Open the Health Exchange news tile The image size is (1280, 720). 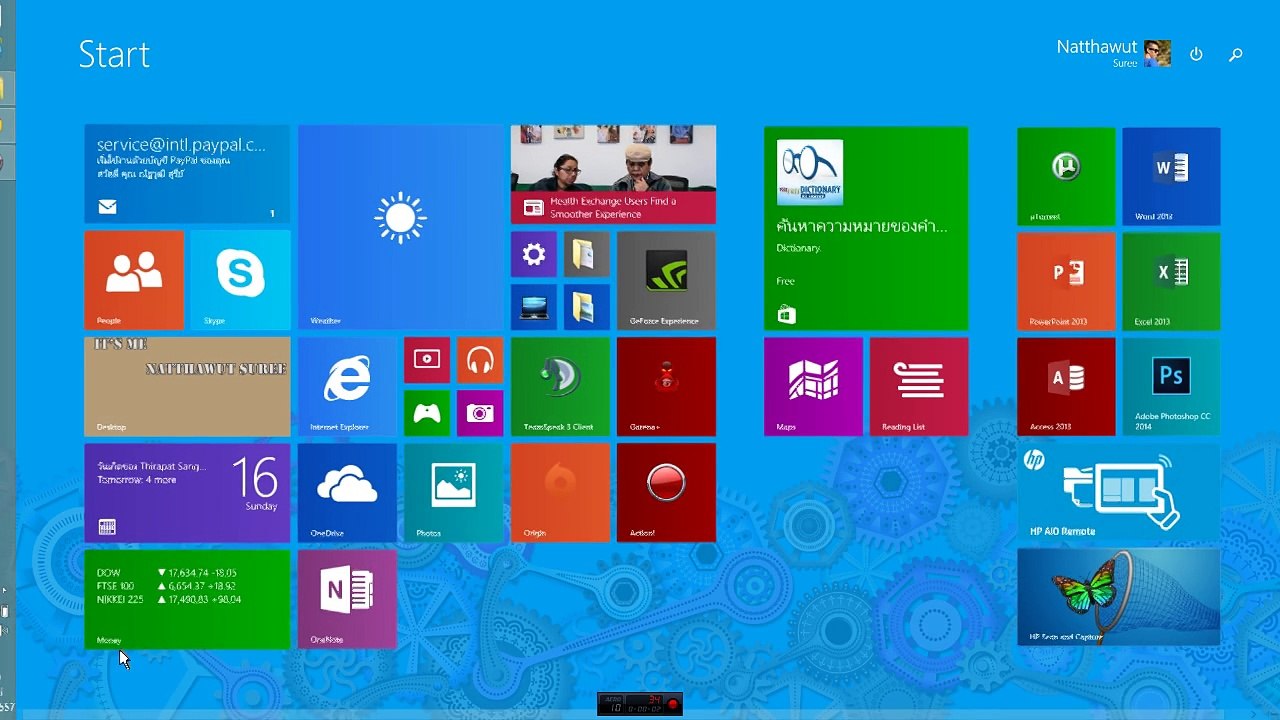[x=613, y=174]
